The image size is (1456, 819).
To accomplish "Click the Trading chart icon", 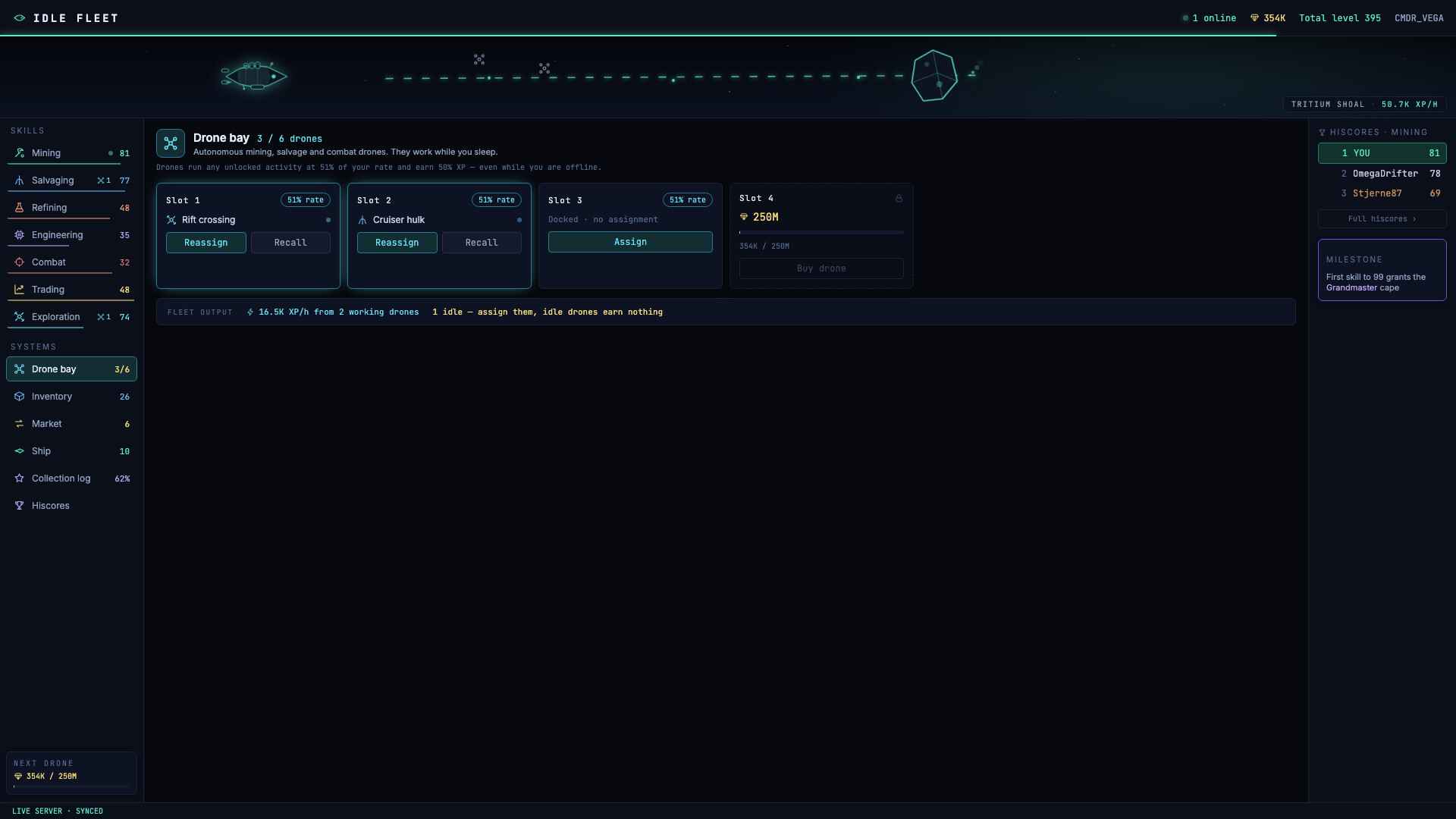I will (19, 290).
